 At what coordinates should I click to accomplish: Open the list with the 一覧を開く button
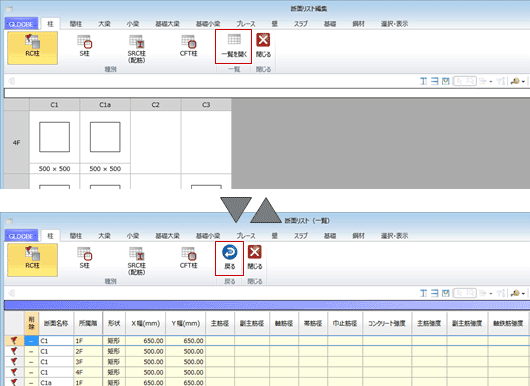234,46
